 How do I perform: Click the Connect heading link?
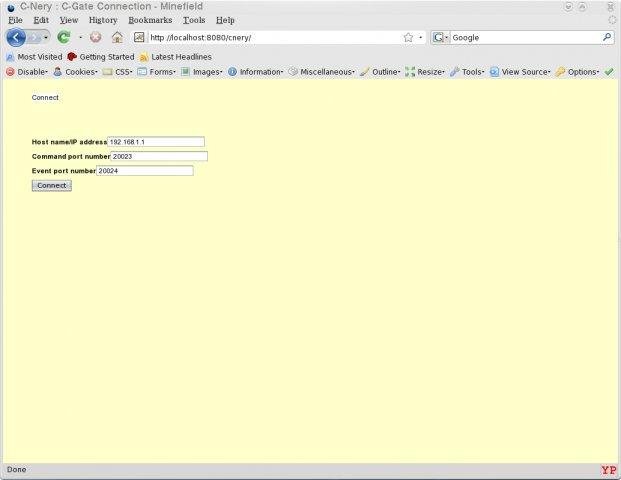tap(45, 97)
